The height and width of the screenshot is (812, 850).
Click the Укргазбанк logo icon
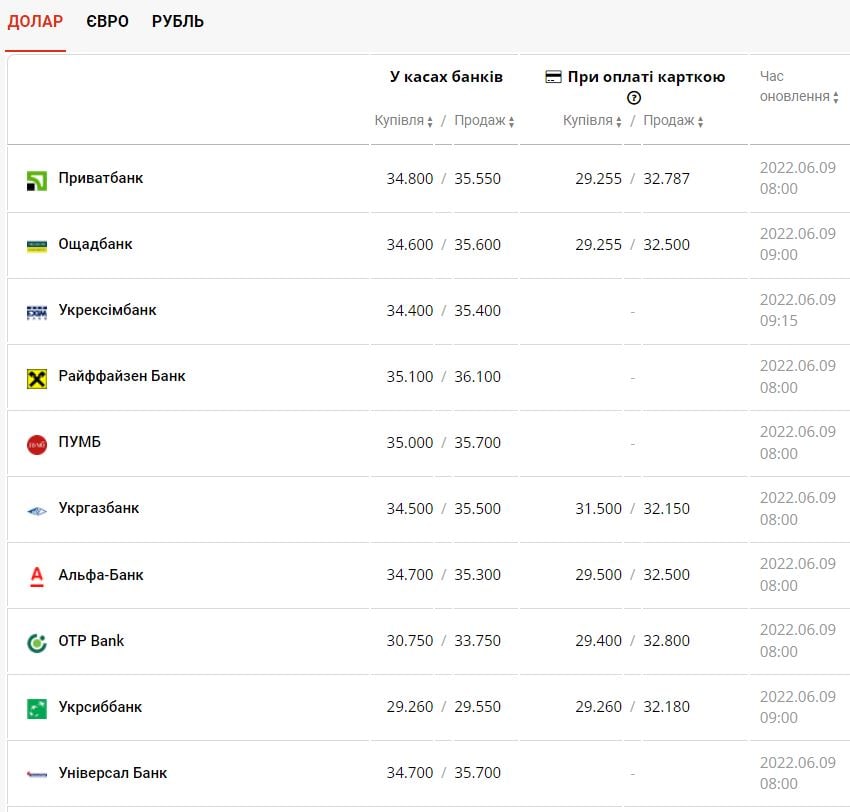coord(37,510)
